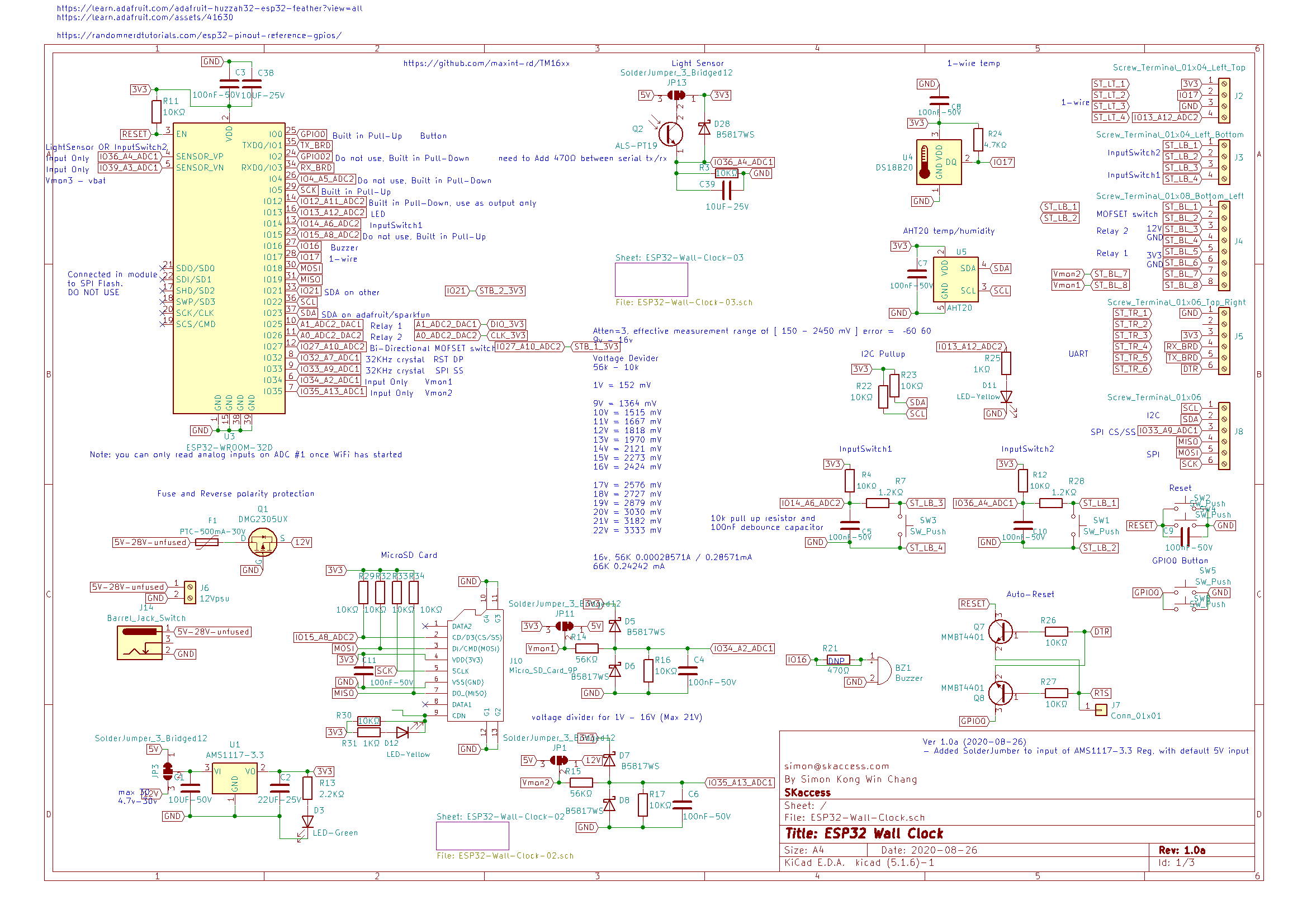Image resolution: width=1307 pixels, height=924 pixels.
Task: Click the "MicroSD Card" section heading
Action: coord(409,555)
